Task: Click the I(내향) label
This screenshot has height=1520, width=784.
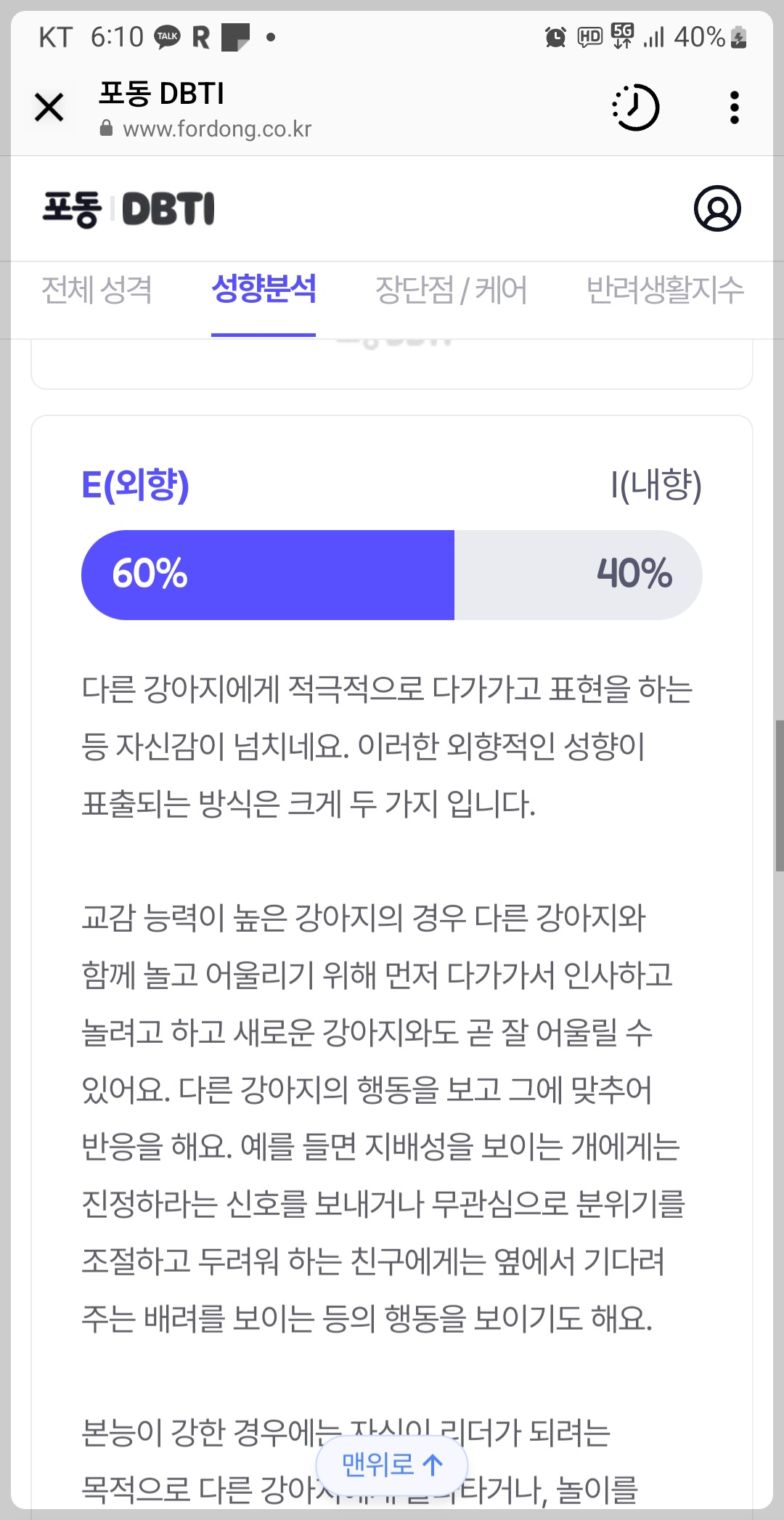Action: click(656, 487)
